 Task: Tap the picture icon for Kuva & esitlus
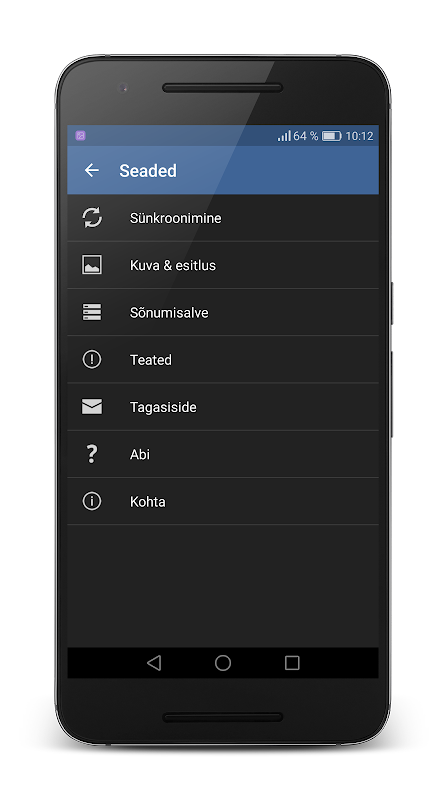[x=92, y=265]
